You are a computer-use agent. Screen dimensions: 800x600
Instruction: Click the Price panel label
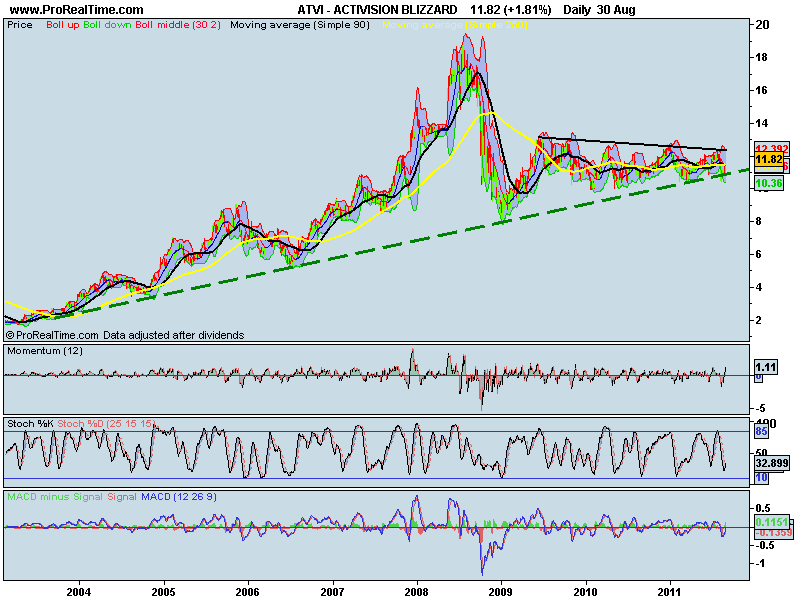(20, 24)
